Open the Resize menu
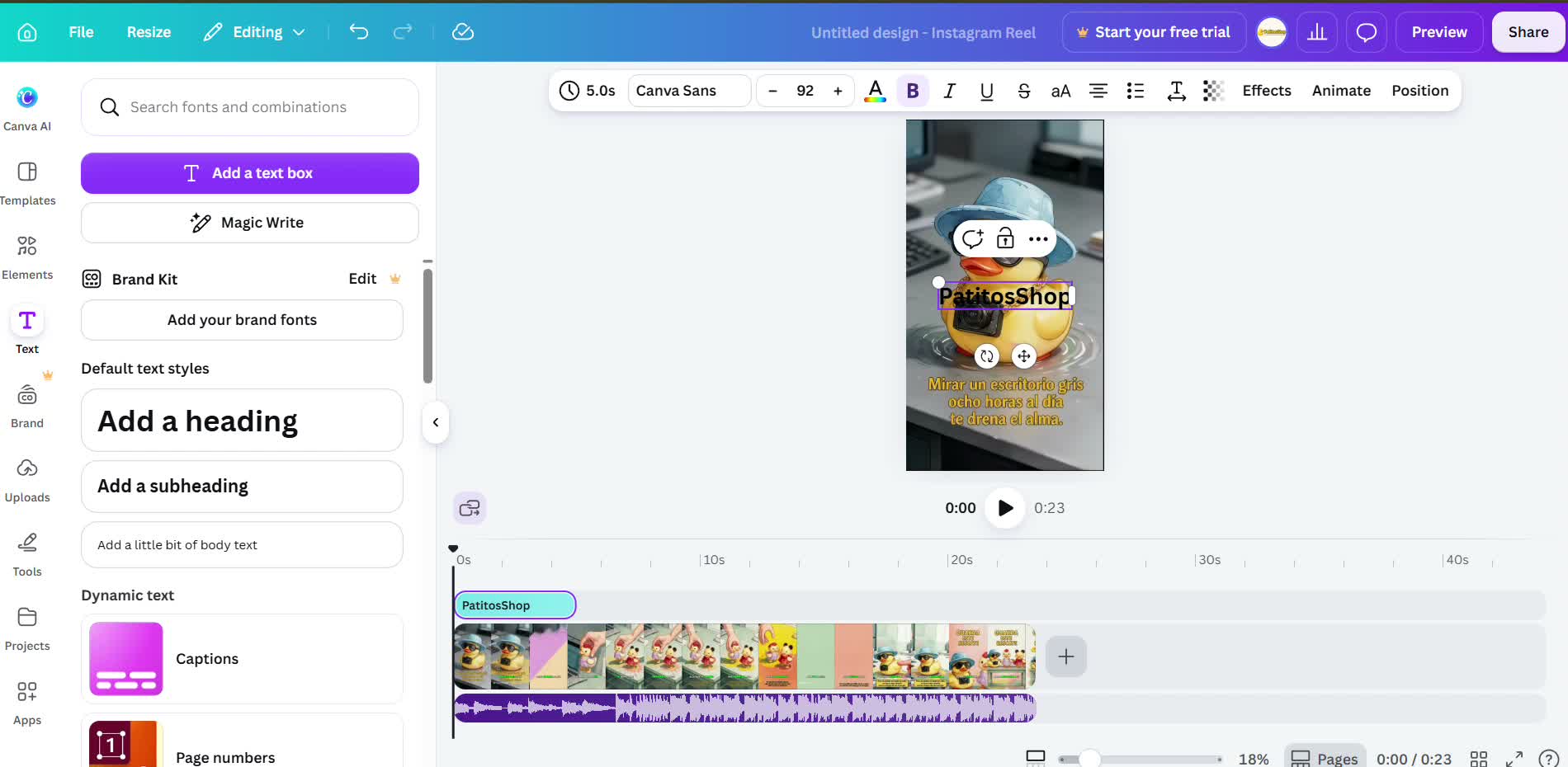 [x=149, y=32]
